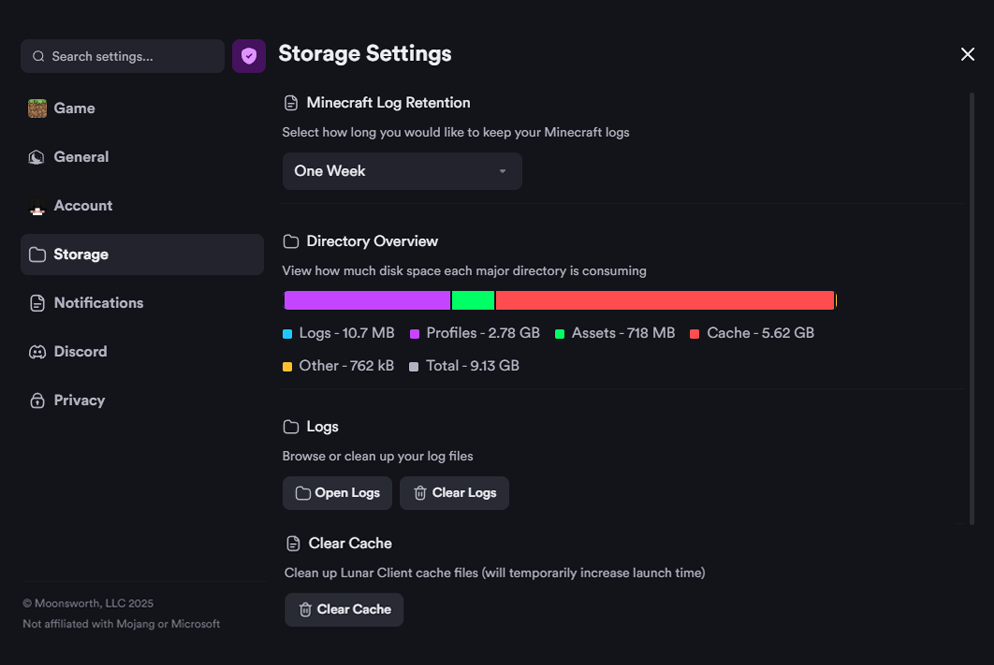Click the Open Logs button

click(x=337, y=493)
